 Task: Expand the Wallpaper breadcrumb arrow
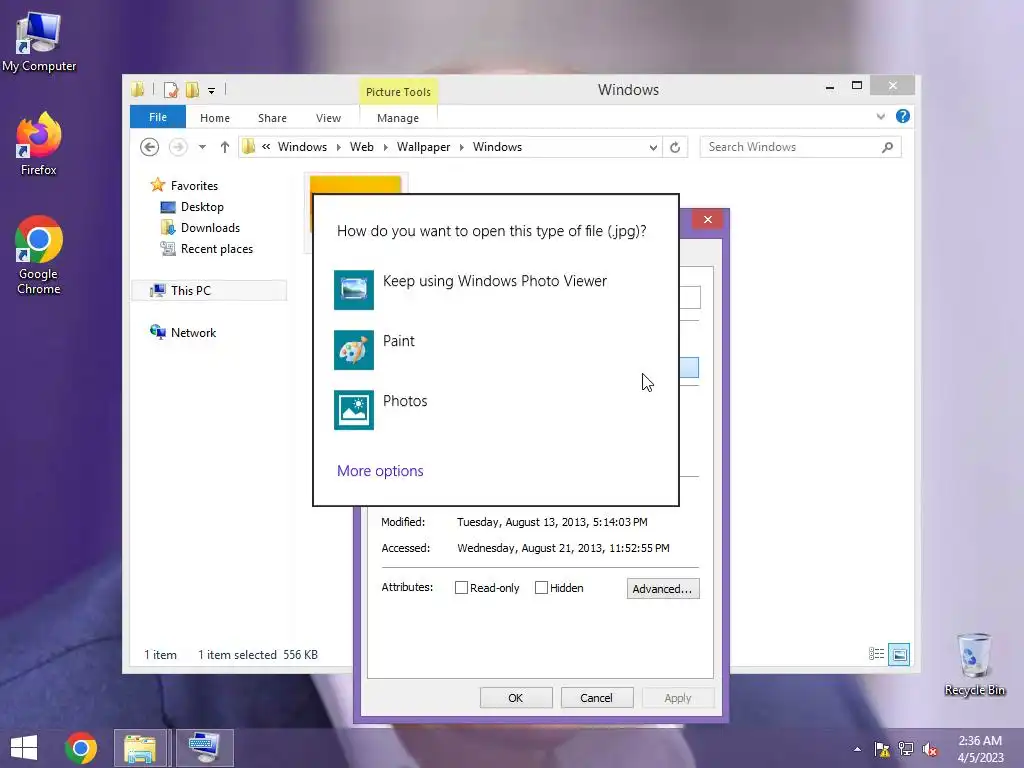pos(462,148)
